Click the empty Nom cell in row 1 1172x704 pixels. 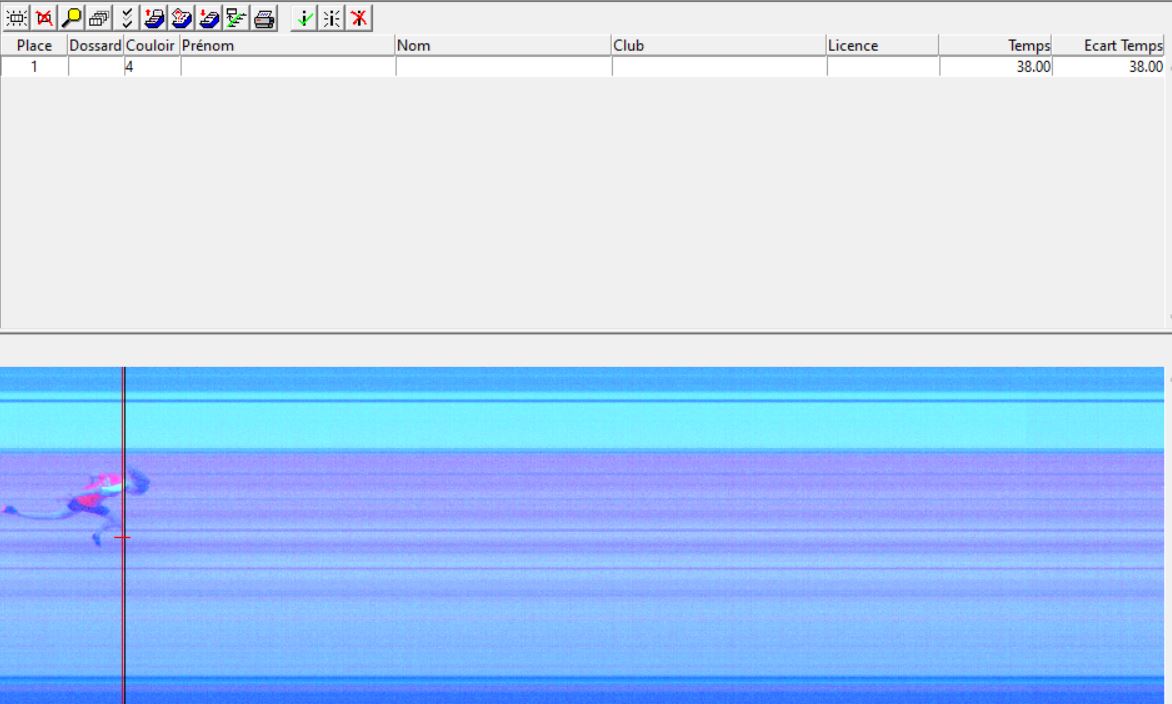[x=504, y=67]
